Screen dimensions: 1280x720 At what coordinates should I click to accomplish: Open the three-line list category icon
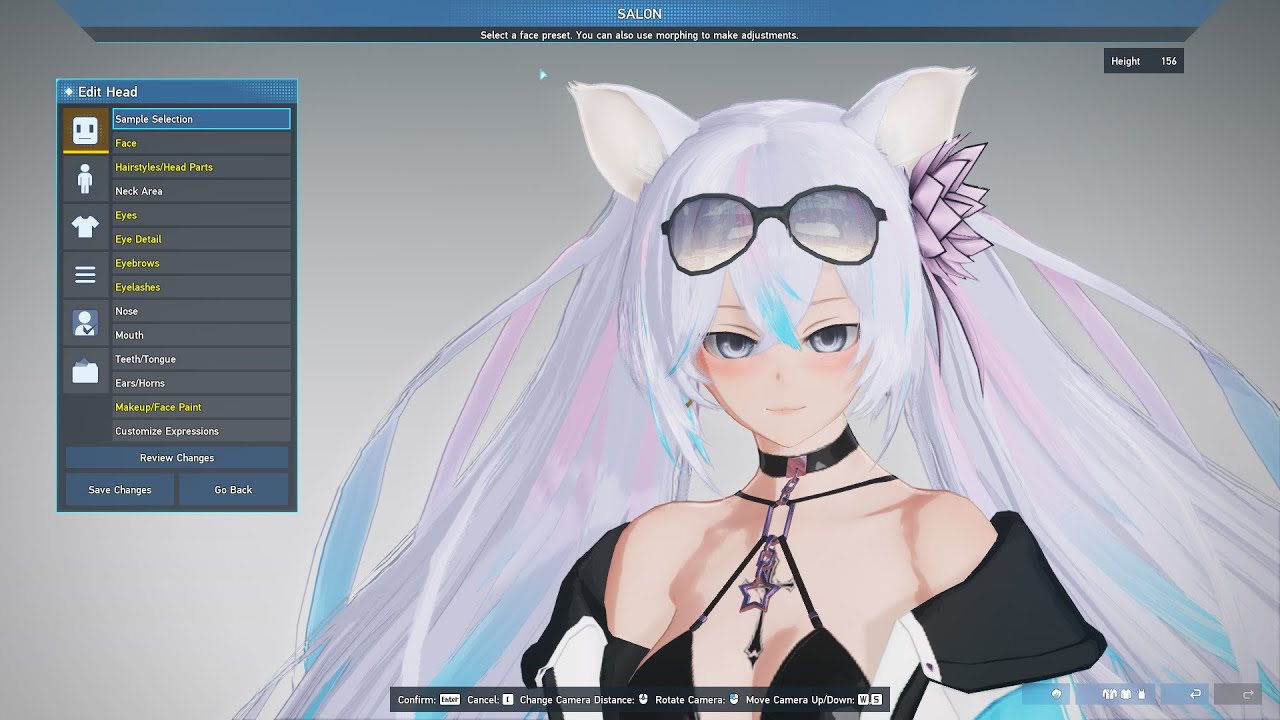(85, 274)
